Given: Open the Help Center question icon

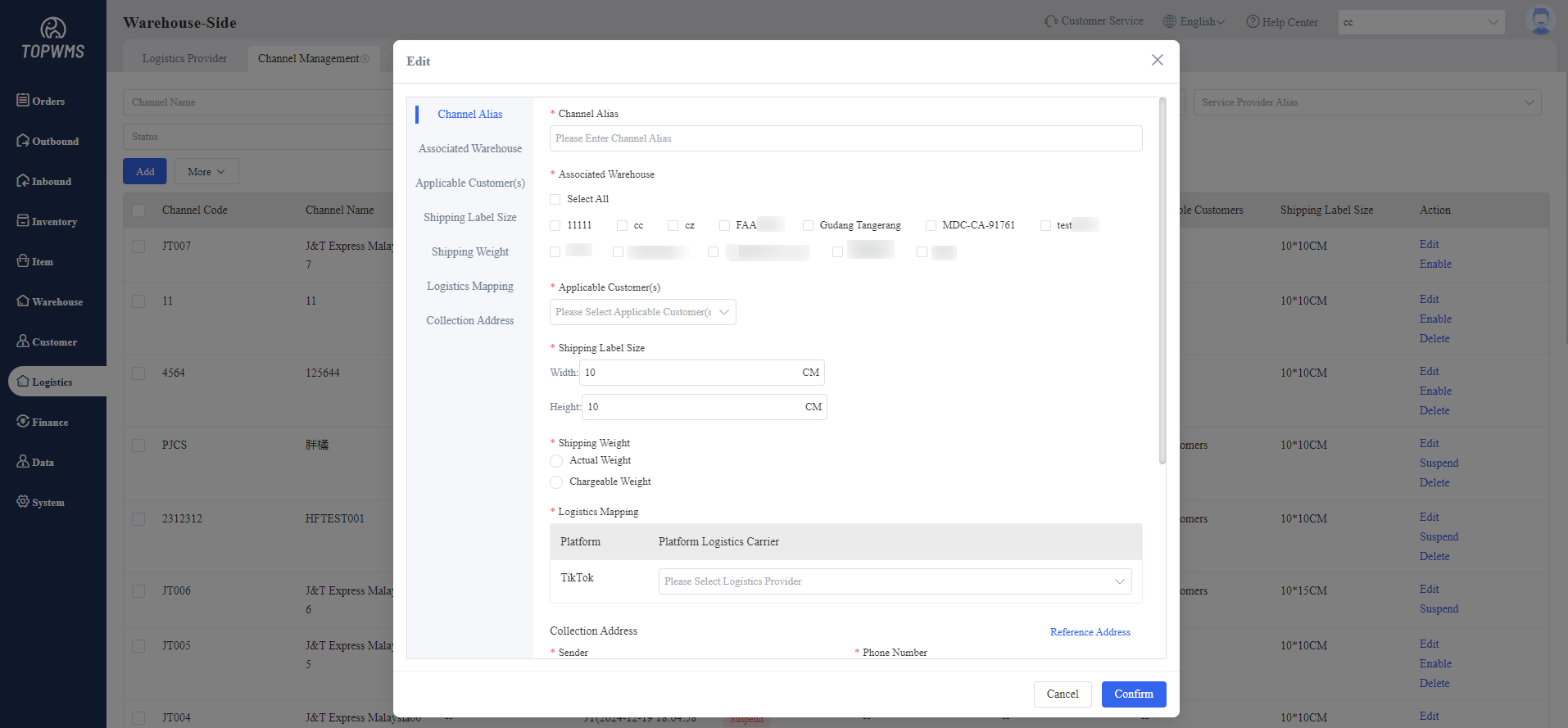Looking at the screenshot, I should click(x=1253, y=22).
